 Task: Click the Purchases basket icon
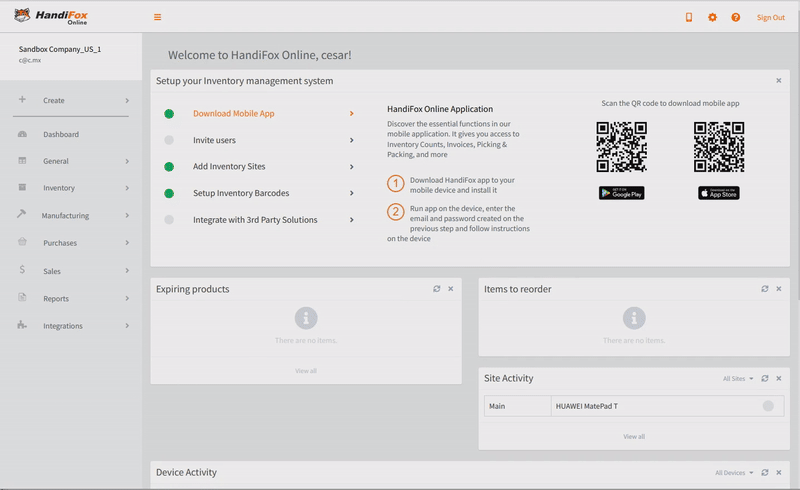click(x=22, y=242)
